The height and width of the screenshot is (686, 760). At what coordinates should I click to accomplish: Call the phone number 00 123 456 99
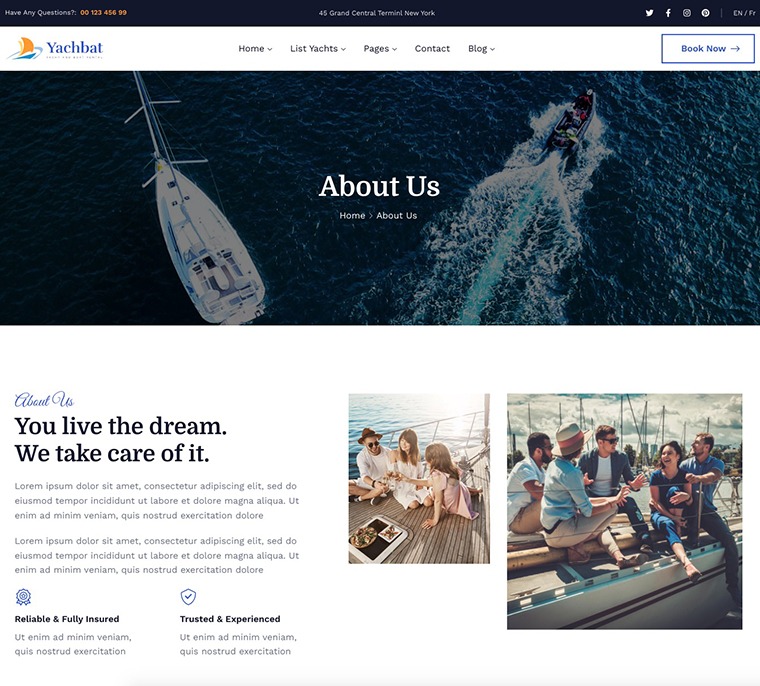[103, 13]
